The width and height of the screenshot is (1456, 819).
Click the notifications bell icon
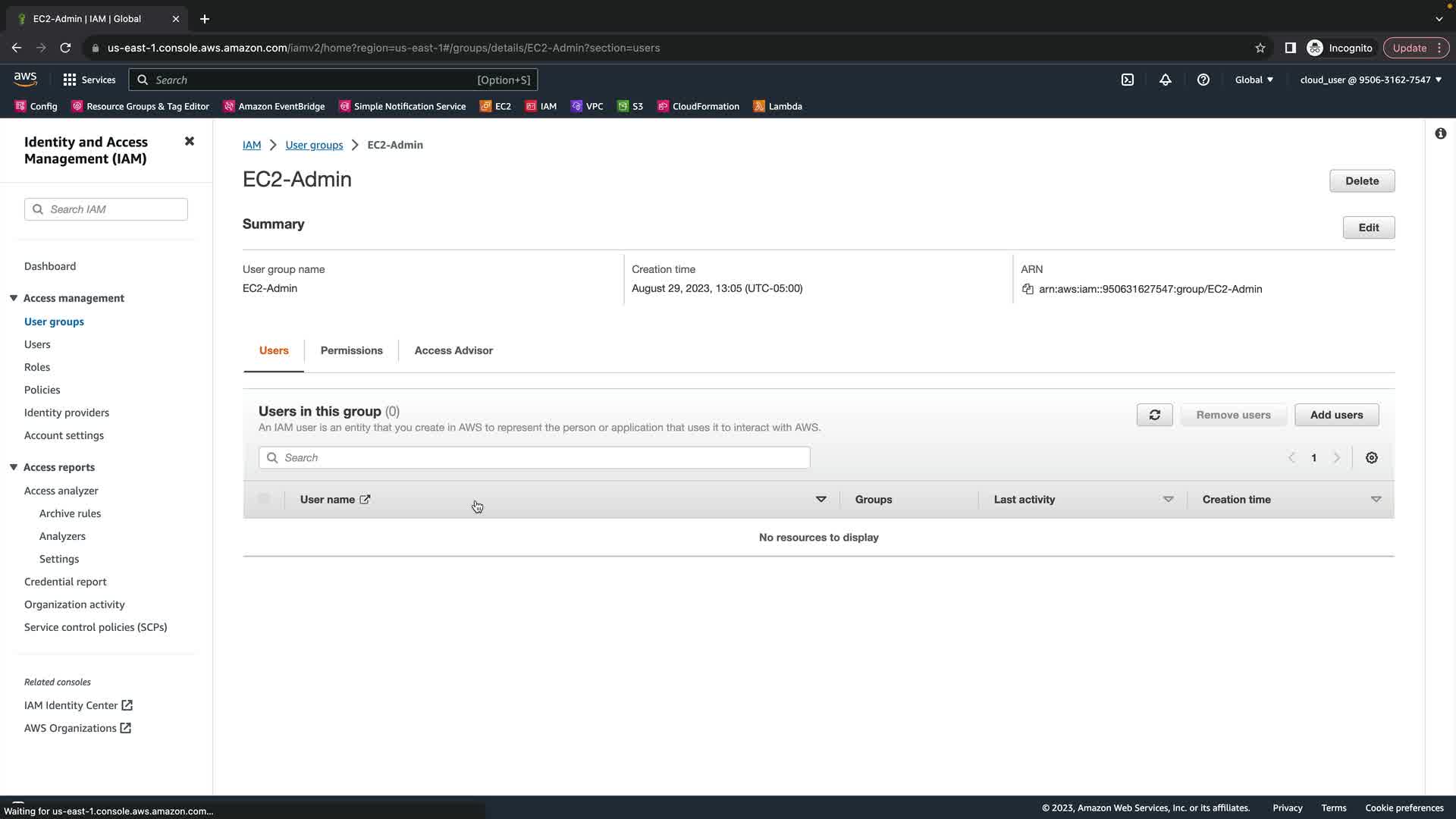pyautogui.click(x=1166, y=80)
